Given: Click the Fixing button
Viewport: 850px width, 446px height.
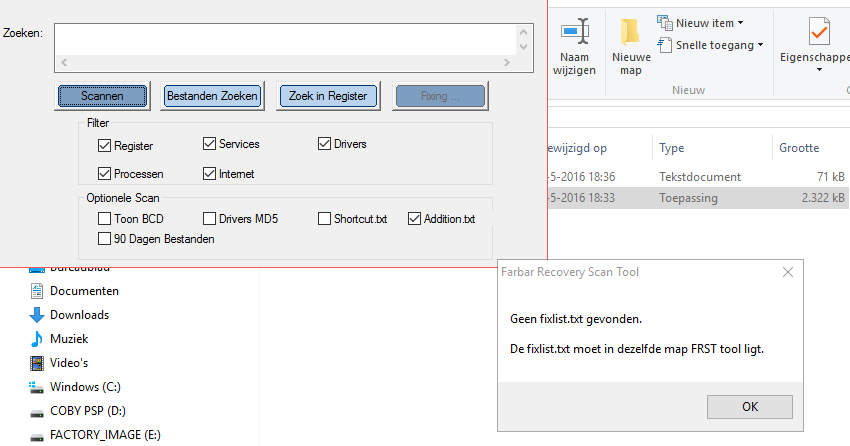Looking at the screenshot, I should (440, 96).
